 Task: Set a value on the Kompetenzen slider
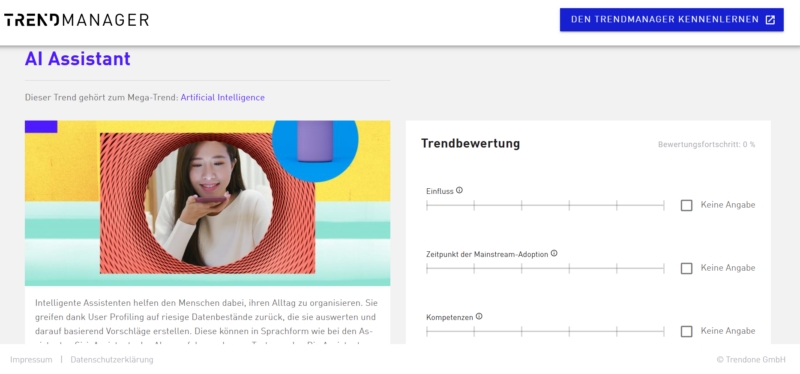click(545, 332)
